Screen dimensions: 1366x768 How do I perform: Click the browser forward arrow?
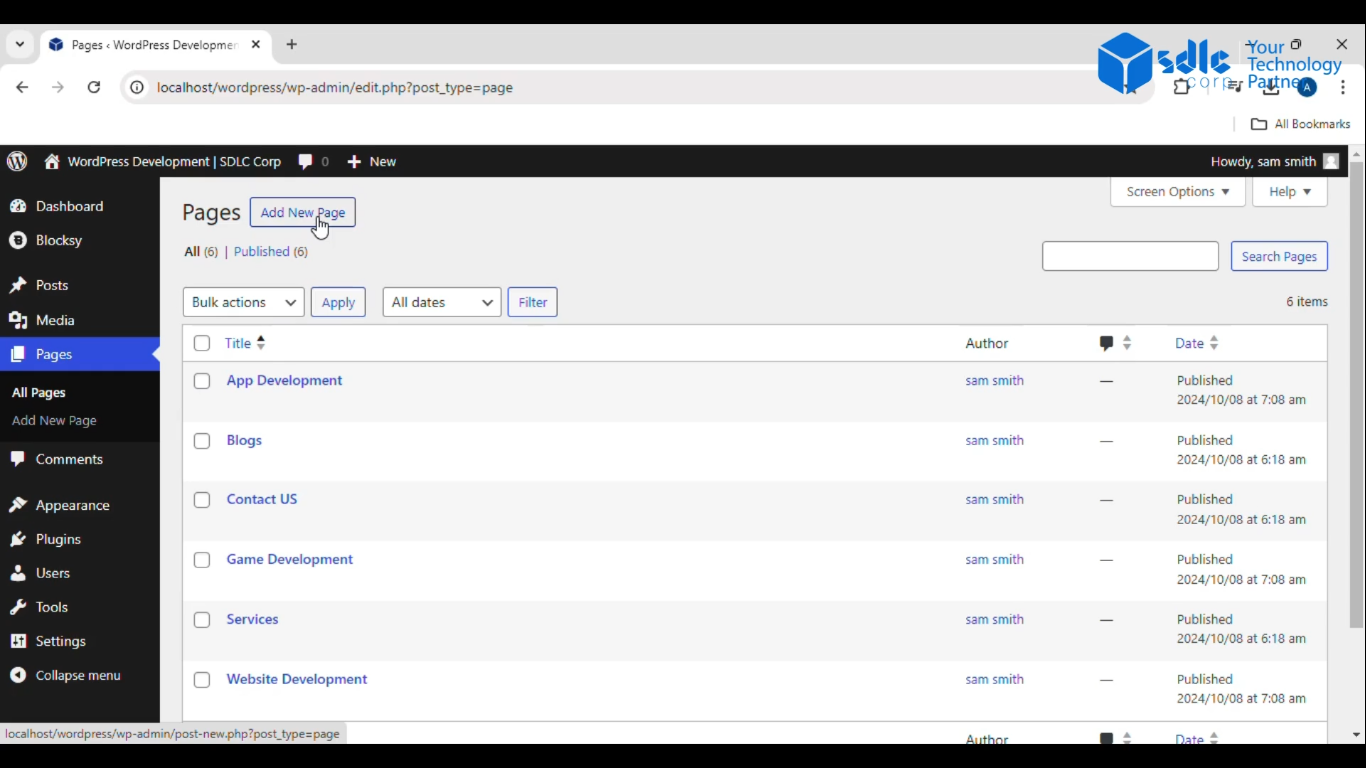[58, 87]
